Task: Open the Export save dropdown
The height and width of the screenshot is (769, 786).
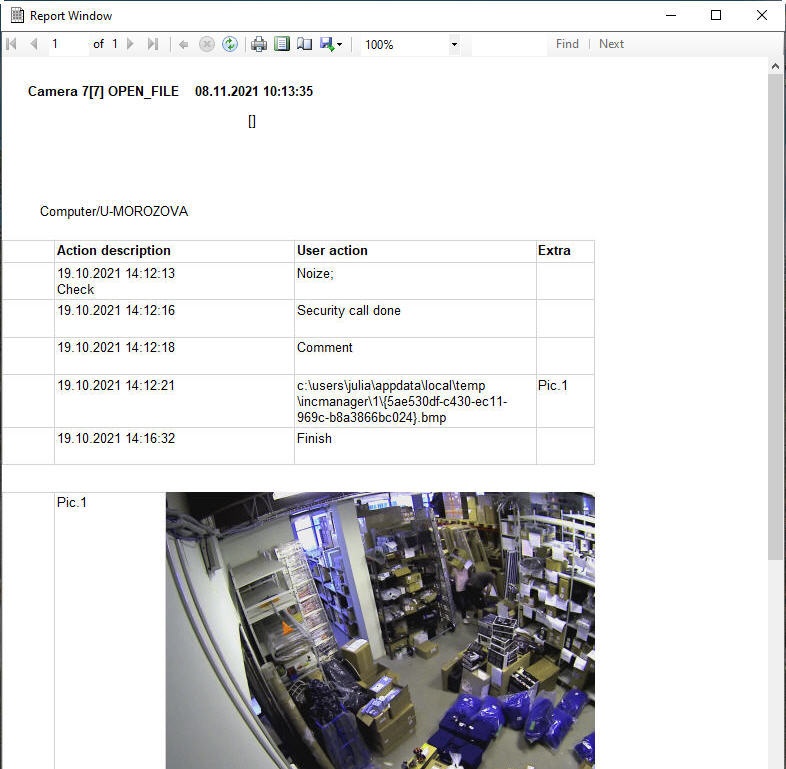Action: click(331, 44)
